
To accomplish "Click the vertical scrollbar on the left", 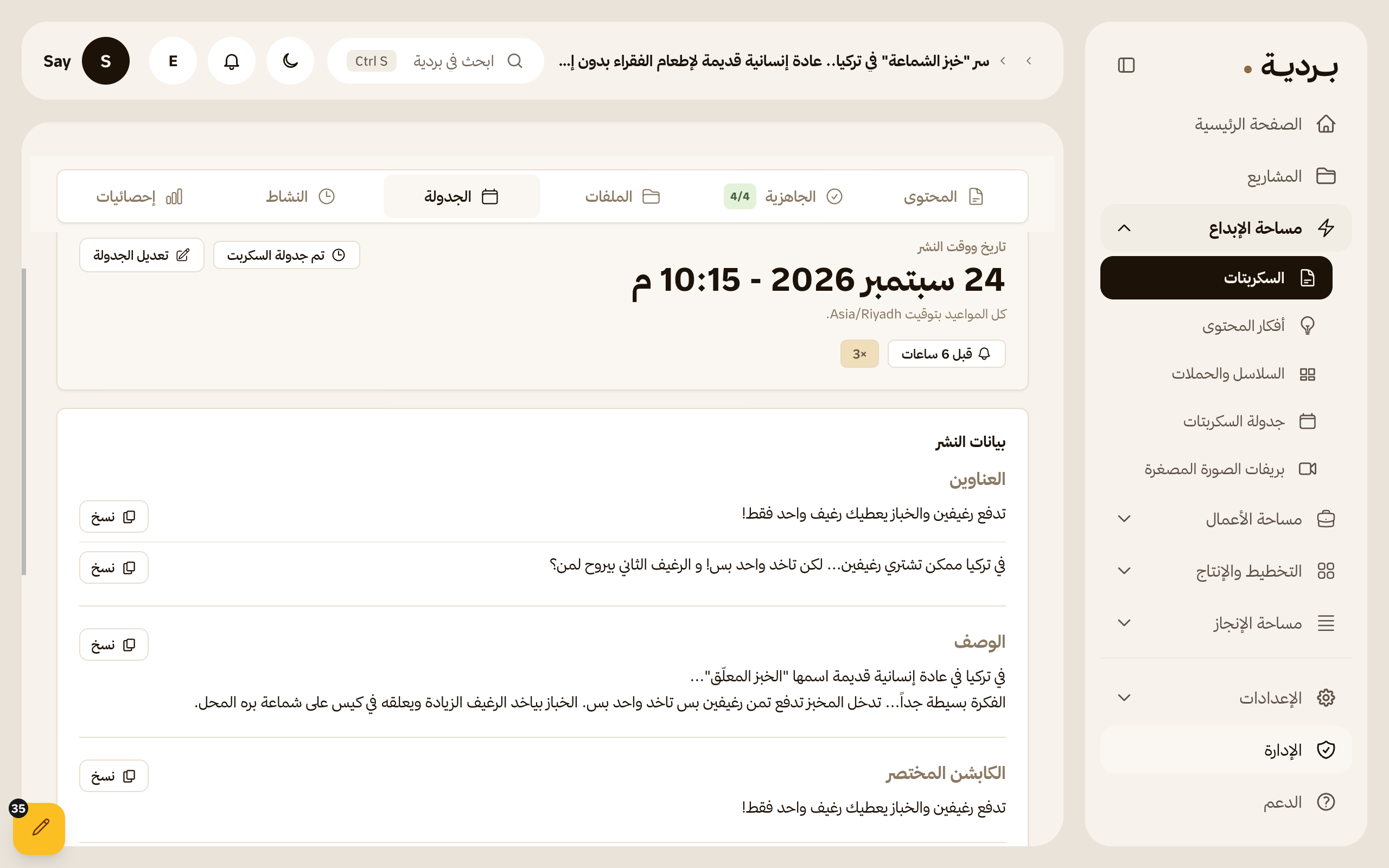I will [24, 422].
